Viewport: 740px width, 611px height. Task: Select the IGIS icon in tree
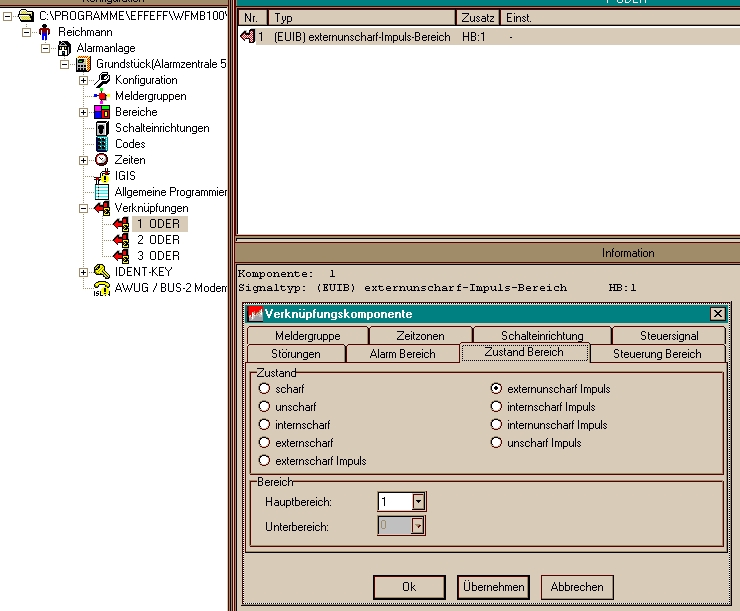point(102,176)
